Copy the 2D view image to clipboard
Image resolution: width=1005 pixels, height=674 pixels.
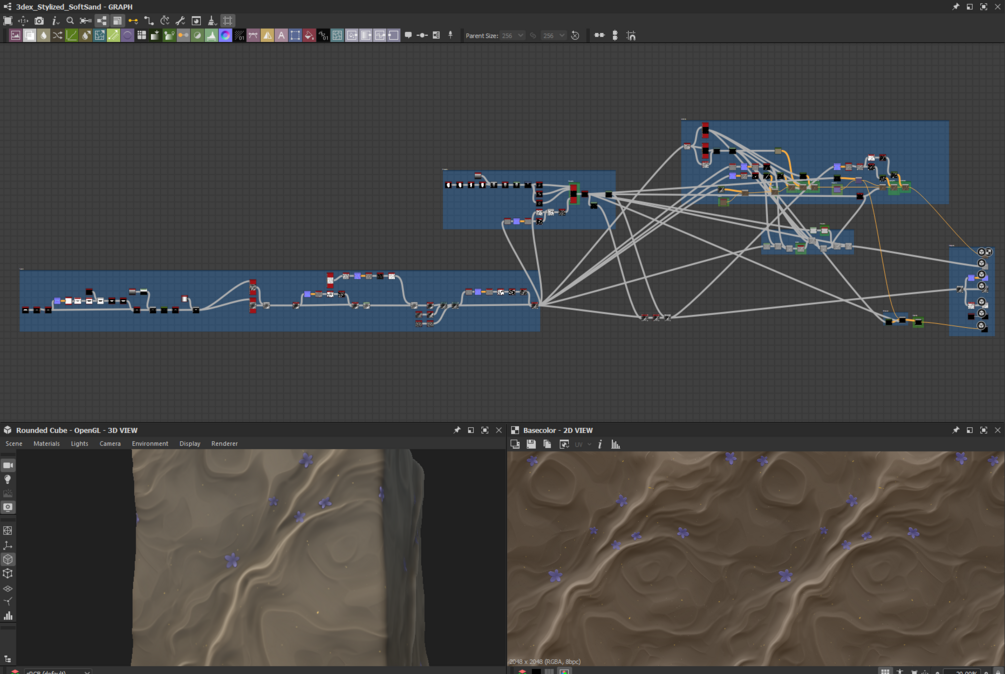(547, 444)
